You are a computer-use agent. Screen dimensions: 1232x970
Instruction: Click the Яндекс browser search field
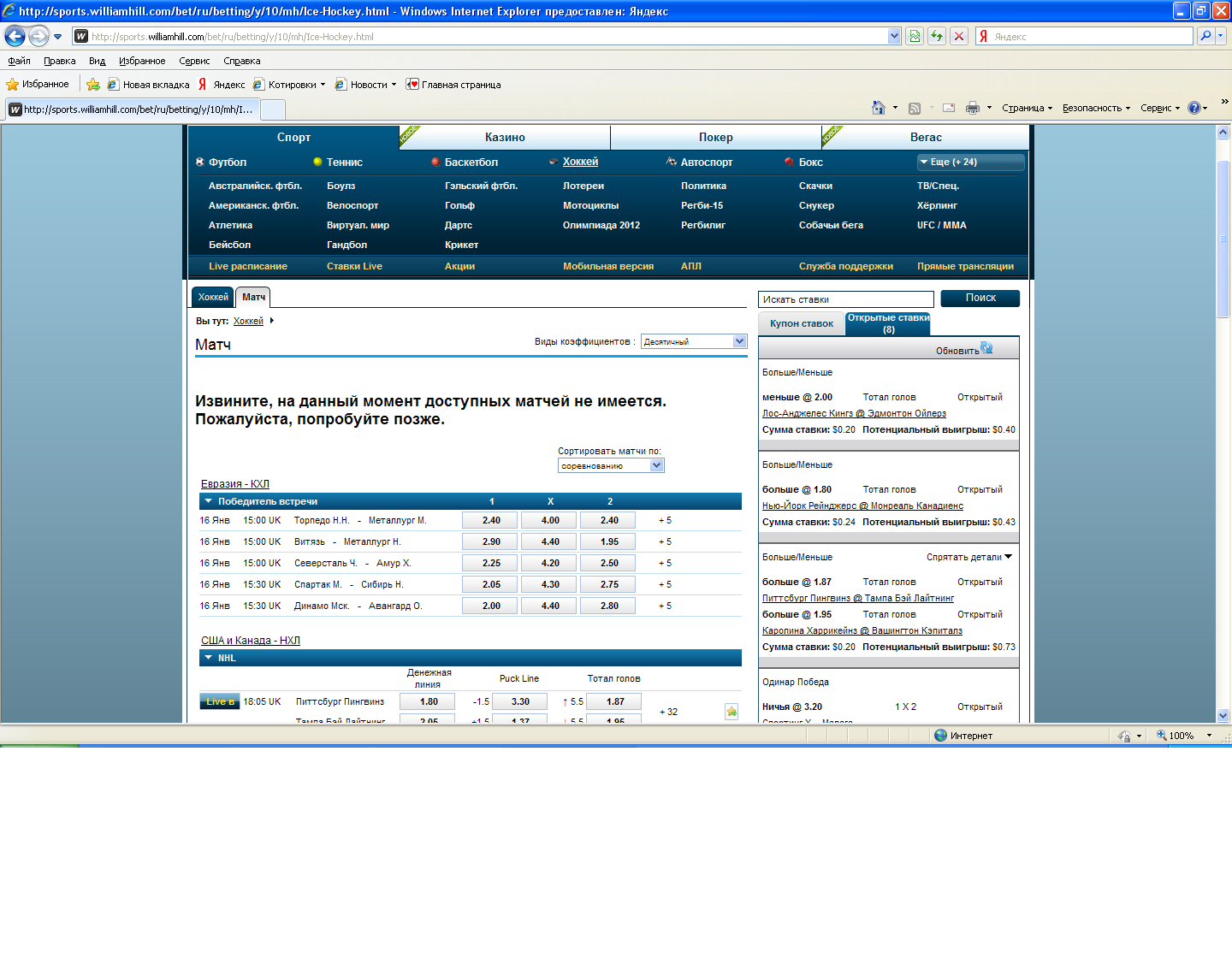(1091, 36)
